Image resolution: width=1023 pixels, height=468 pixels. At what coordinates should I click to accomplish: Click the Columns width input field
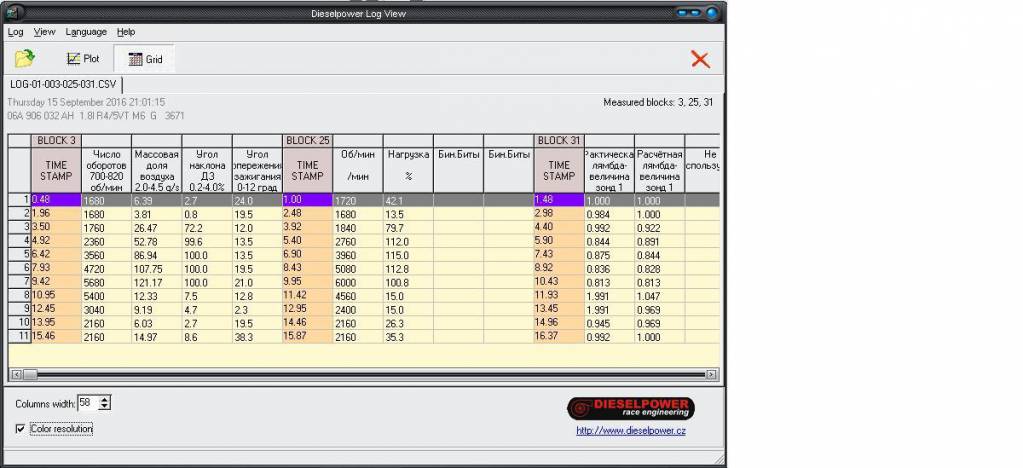tap(87, 402)
